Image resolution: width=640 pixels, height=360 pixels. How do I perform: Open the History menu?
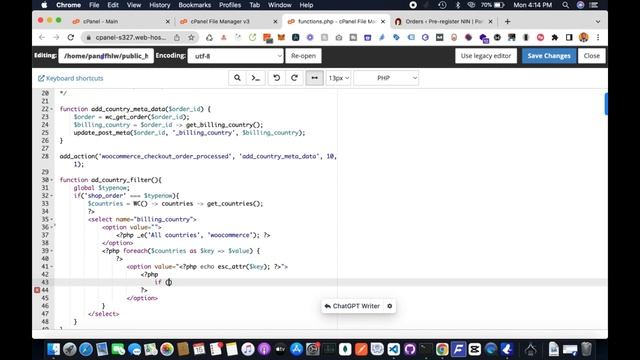[x=160, y=5]
